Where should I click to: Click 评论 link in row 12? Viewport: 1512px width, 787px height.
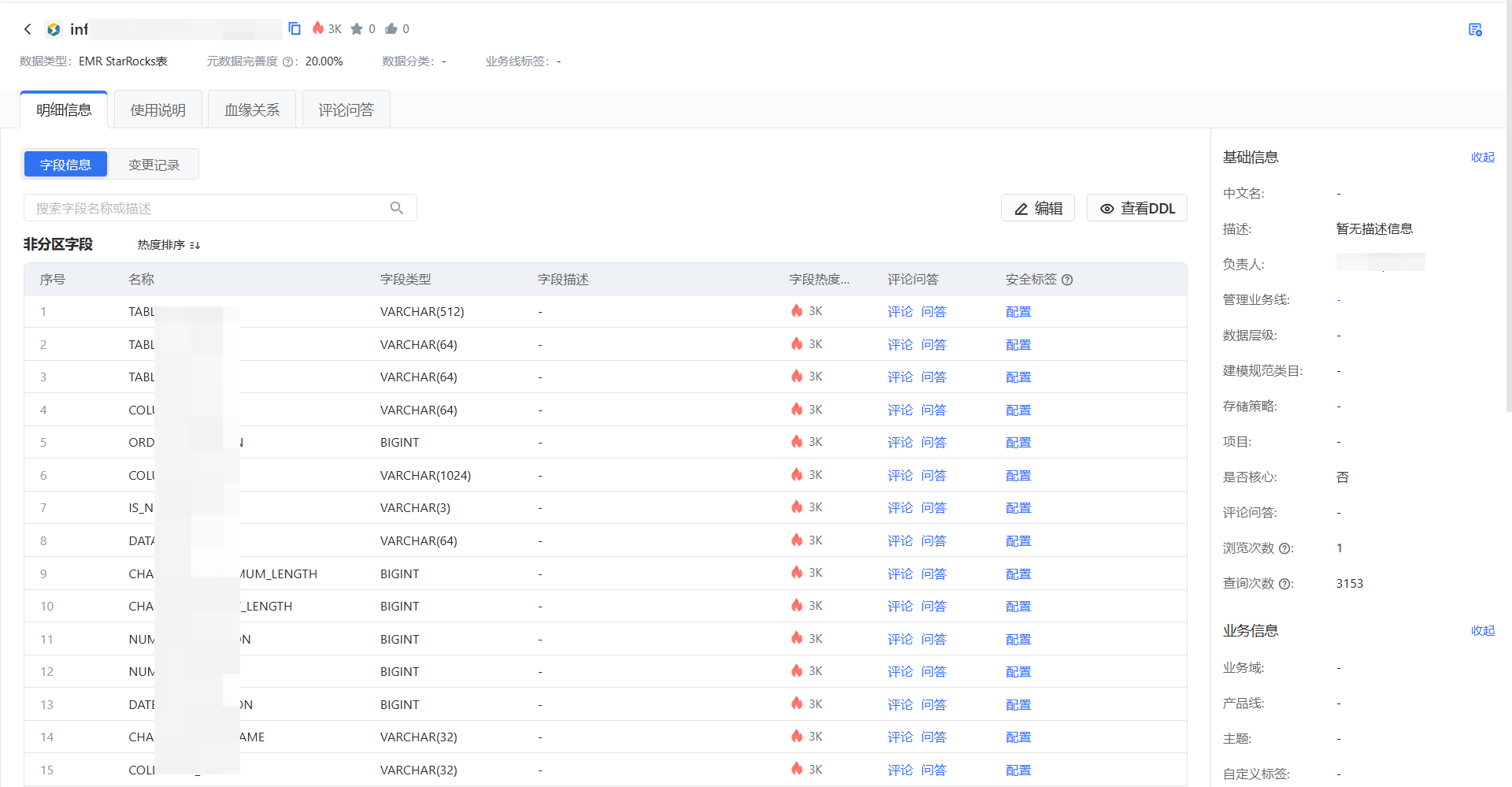900,672
